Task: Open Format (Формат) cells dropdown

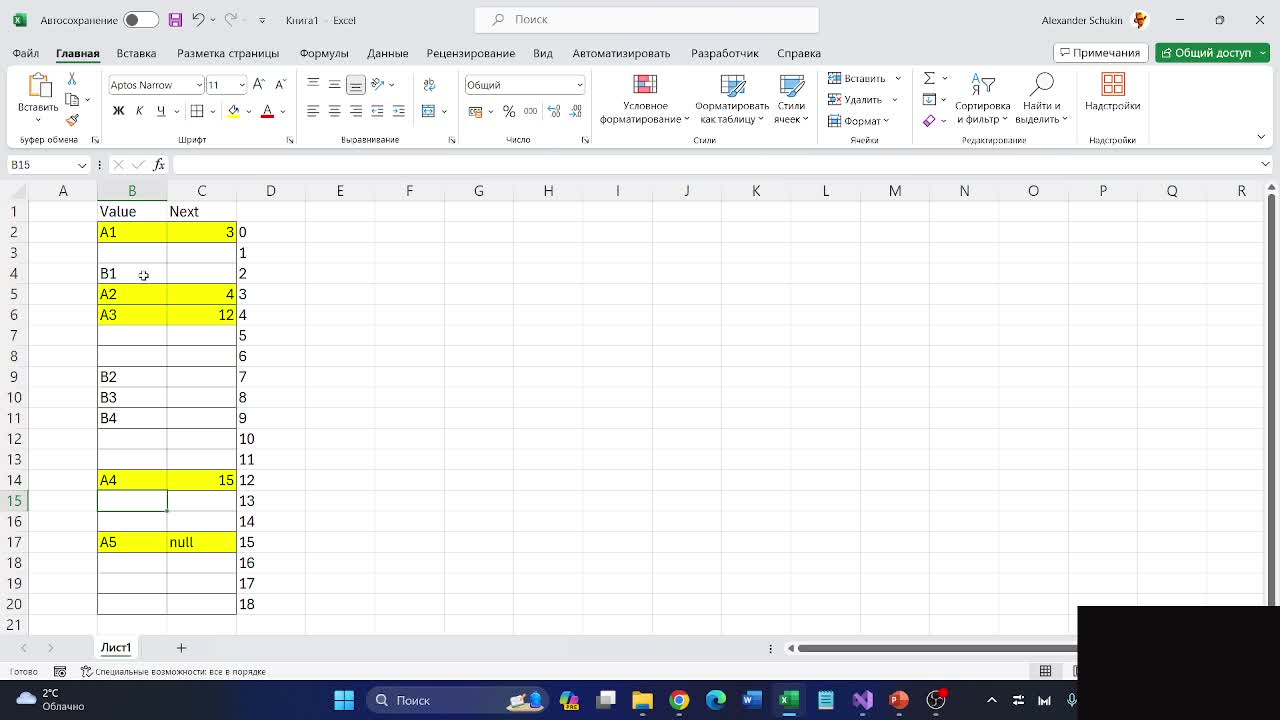Action: [859, 121]
